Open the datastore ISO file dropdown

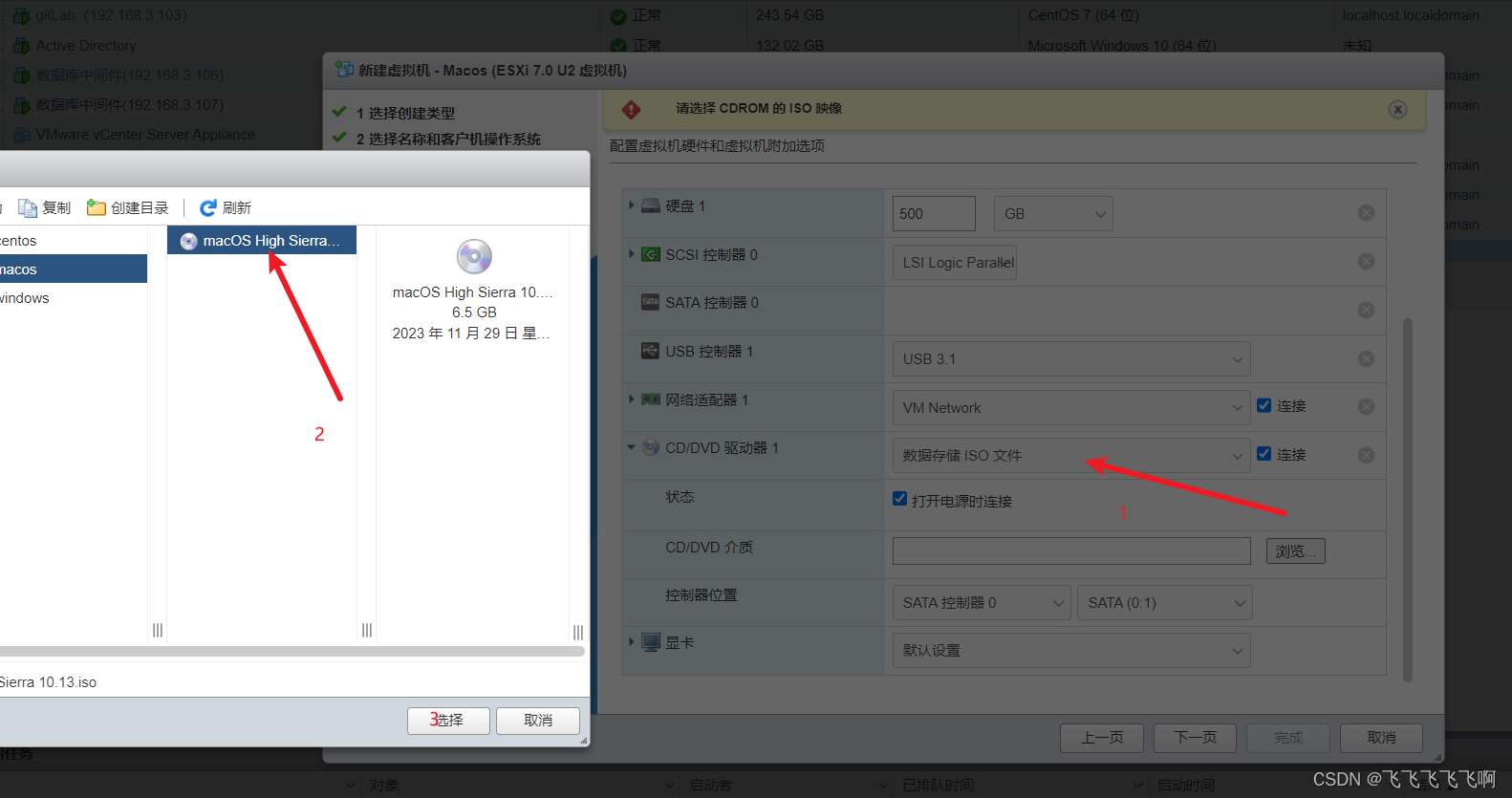coord(1071,456)
